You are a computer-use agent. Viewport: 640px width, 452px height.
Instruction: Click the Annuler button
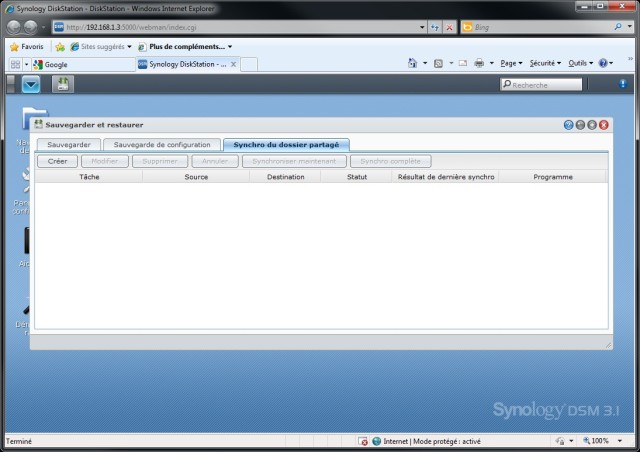215,161
